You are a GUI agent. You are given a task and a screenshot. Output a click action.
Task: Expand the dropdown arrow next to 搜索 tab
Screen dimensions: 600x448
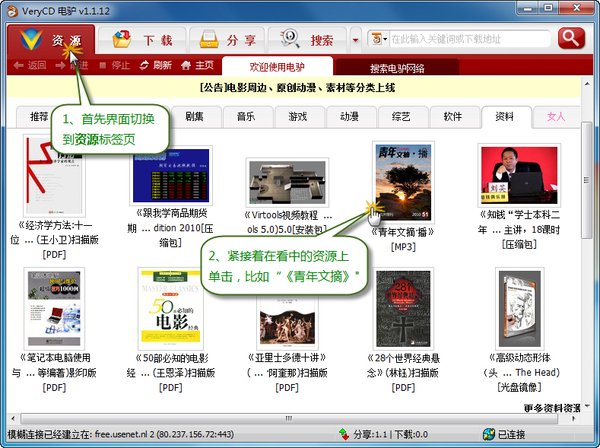[x=355, y=40]
